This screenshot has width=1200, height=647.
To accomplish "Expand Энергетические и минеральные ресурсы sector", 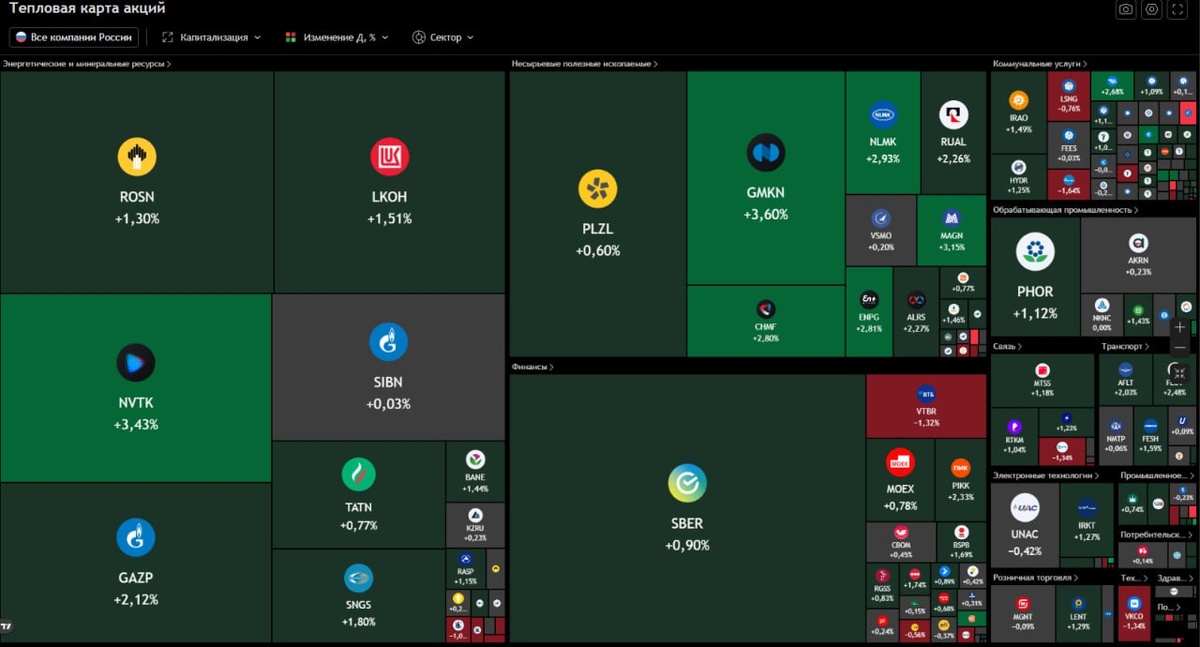I will 87,64.
